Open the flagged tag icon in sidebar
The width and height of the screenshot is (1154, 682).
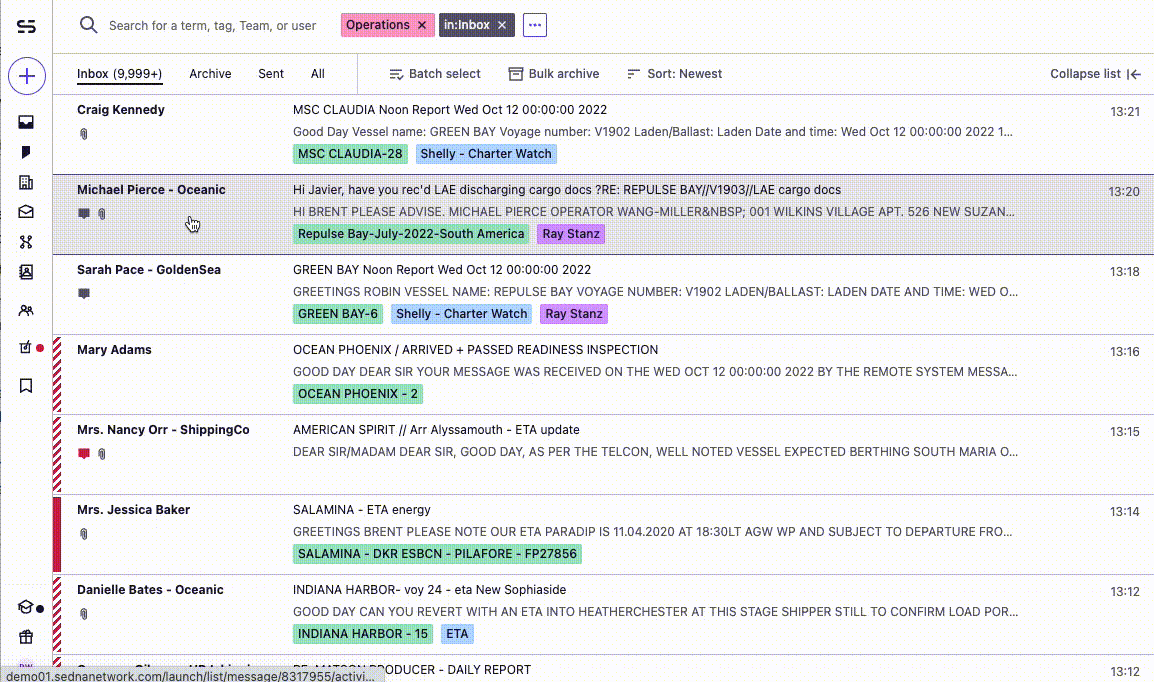point(26,152)
